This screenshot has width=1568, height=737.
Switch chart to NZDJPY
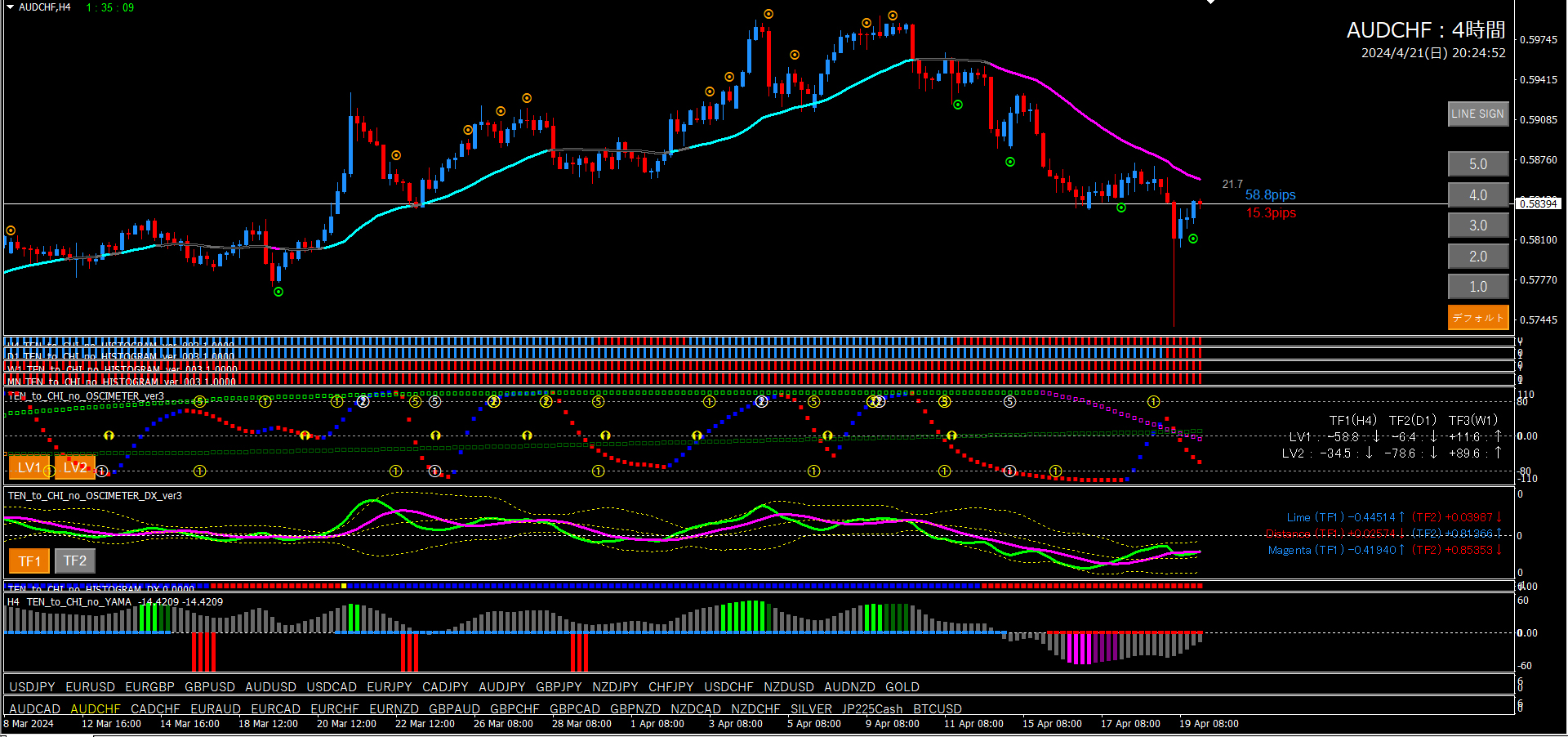pos(615,687)
